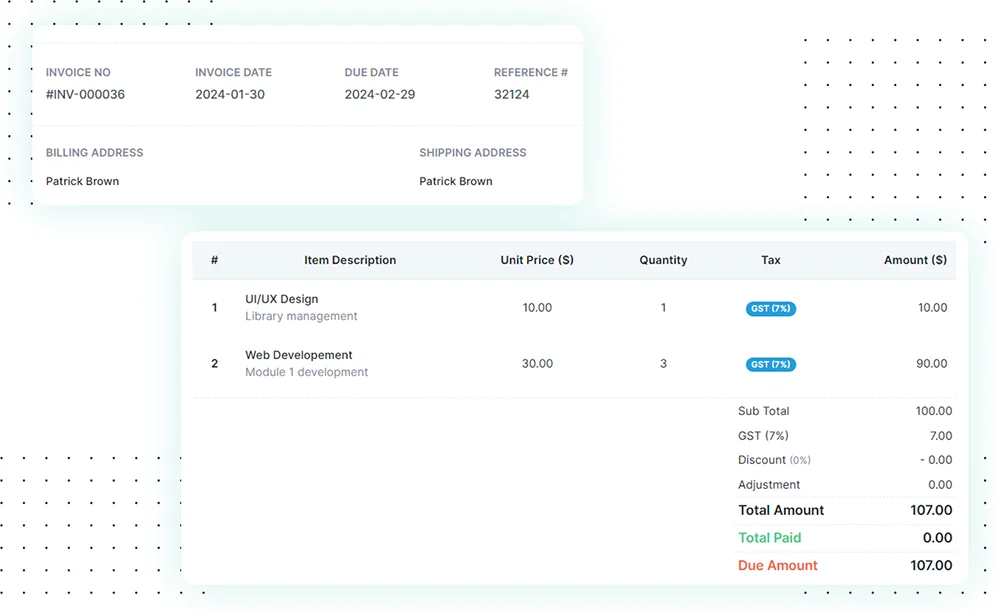Screen dimensions: 1000x614
Task: Select the Adjustment row
Action: click(x=769, y=485)
